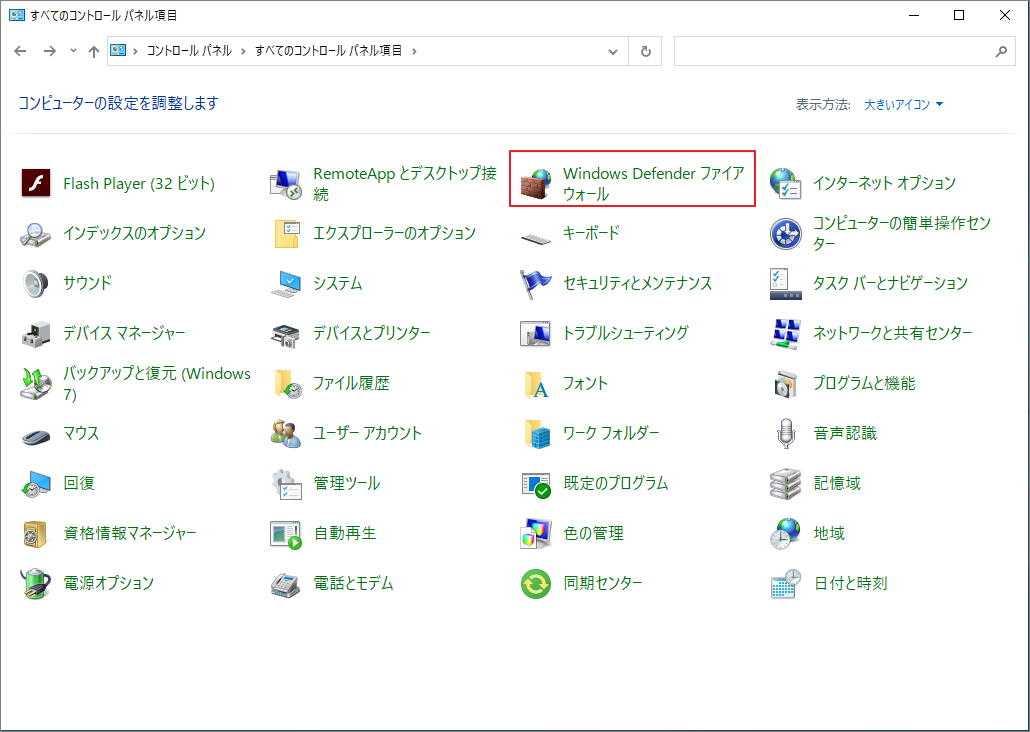Screen dimensions: 1030x732
Task: Expand chevron after すべてのコントロール パネル項目 in address bar
Action: tap(414, 51)
